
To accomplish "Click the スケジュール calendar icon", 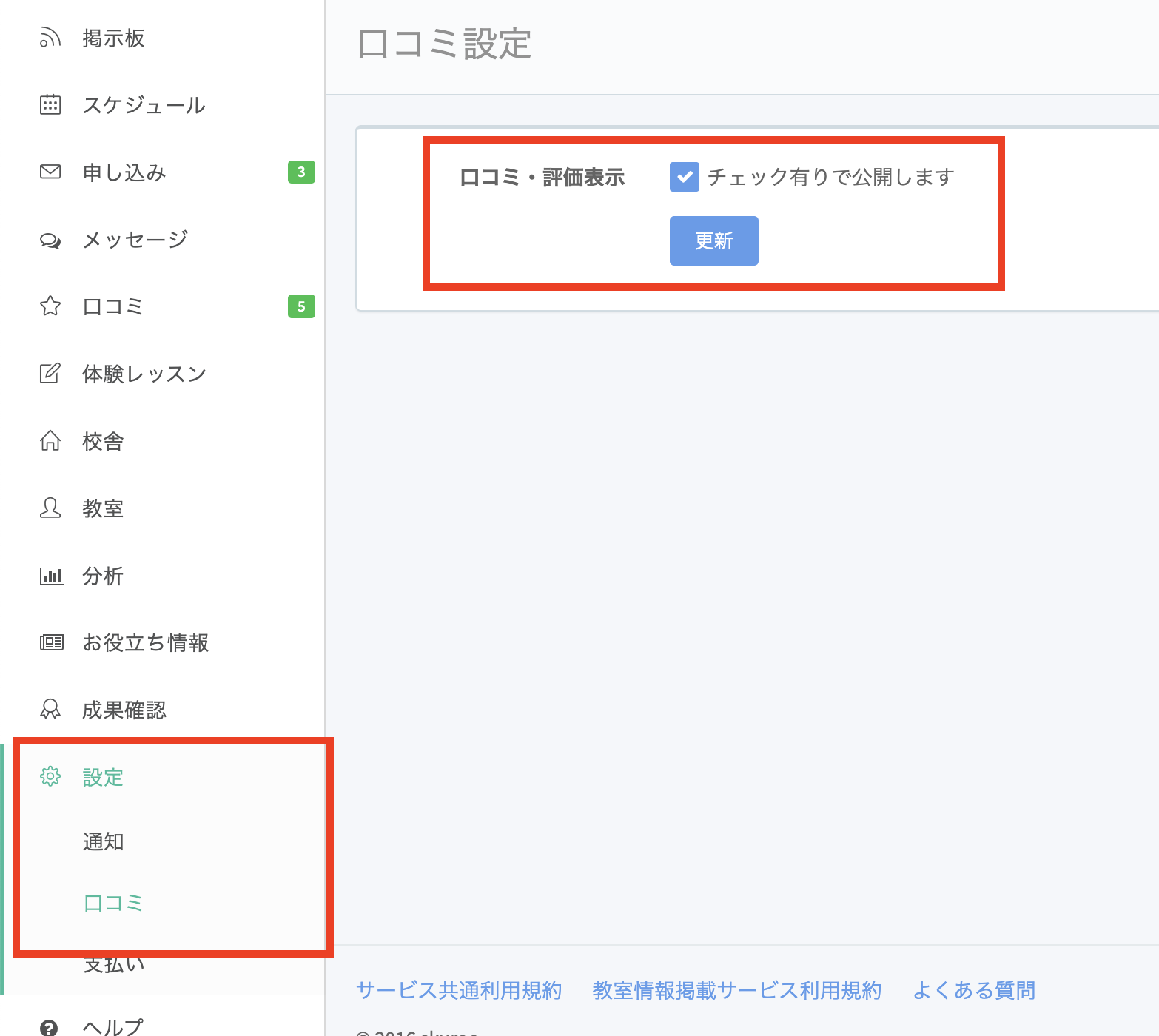I will [x=50, y=105].
